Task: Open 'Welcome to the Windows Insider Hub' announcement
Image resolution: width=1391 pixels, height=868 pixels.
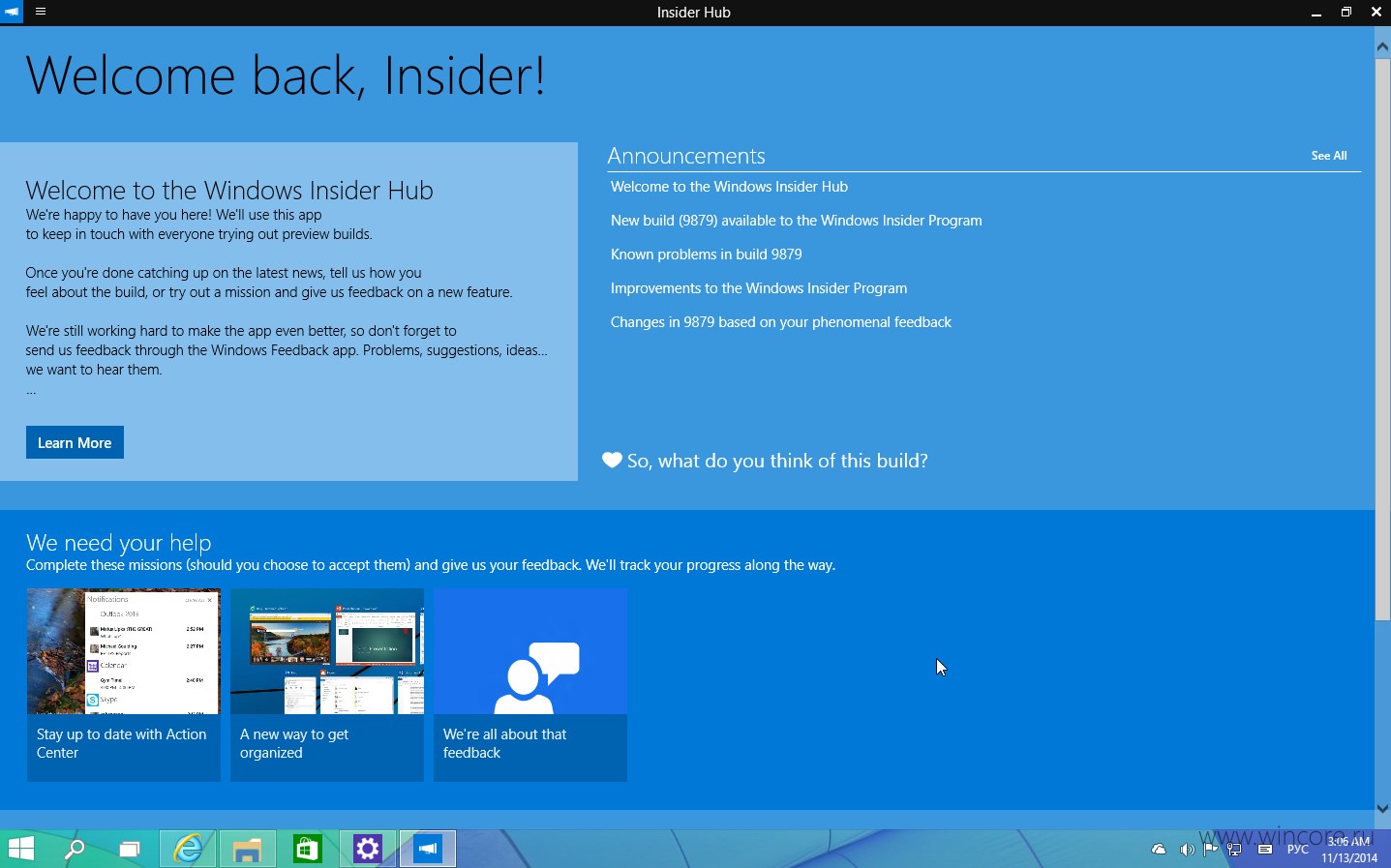Action: pos(729,187)
